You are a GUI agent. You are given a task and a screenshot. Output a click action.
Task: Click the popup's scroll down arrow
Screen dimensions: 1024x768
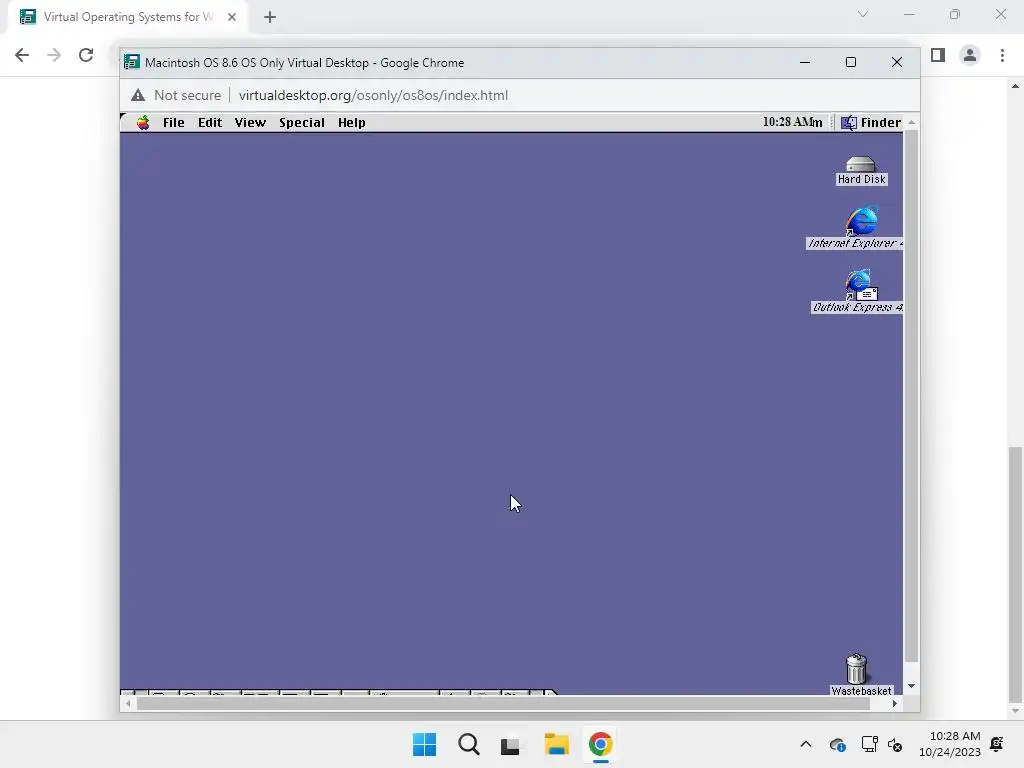click(x=912, y=686)
